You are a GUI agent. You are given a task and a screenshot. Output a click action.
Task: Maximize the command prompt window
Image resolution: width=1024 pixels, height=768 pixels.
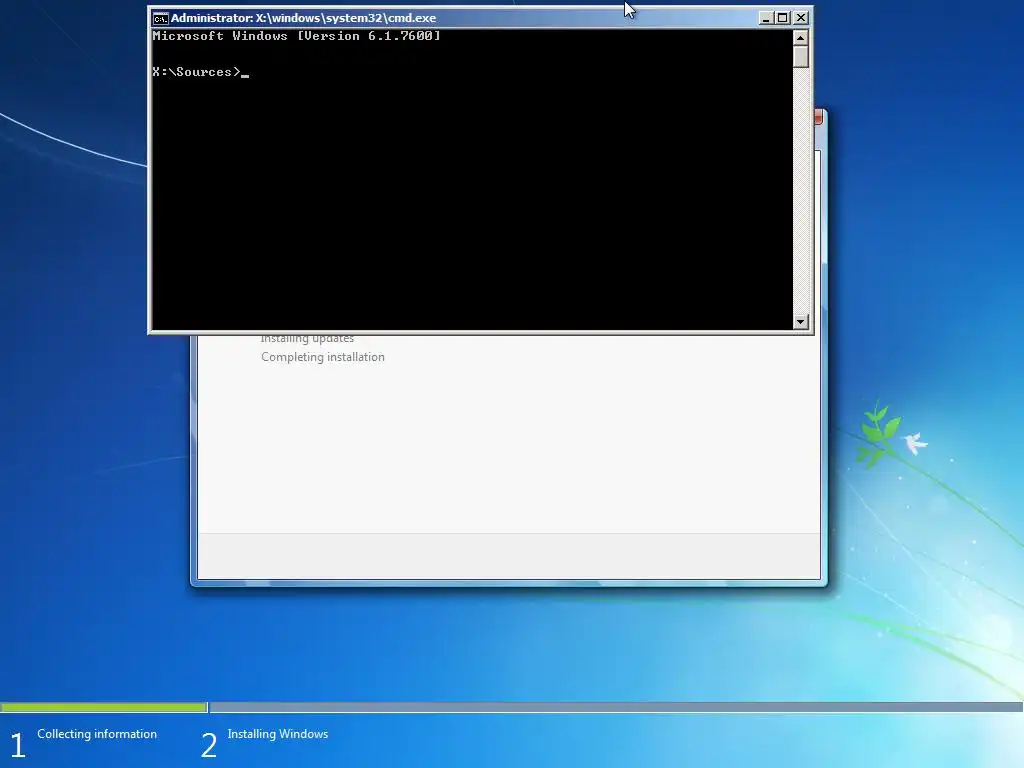782,18
